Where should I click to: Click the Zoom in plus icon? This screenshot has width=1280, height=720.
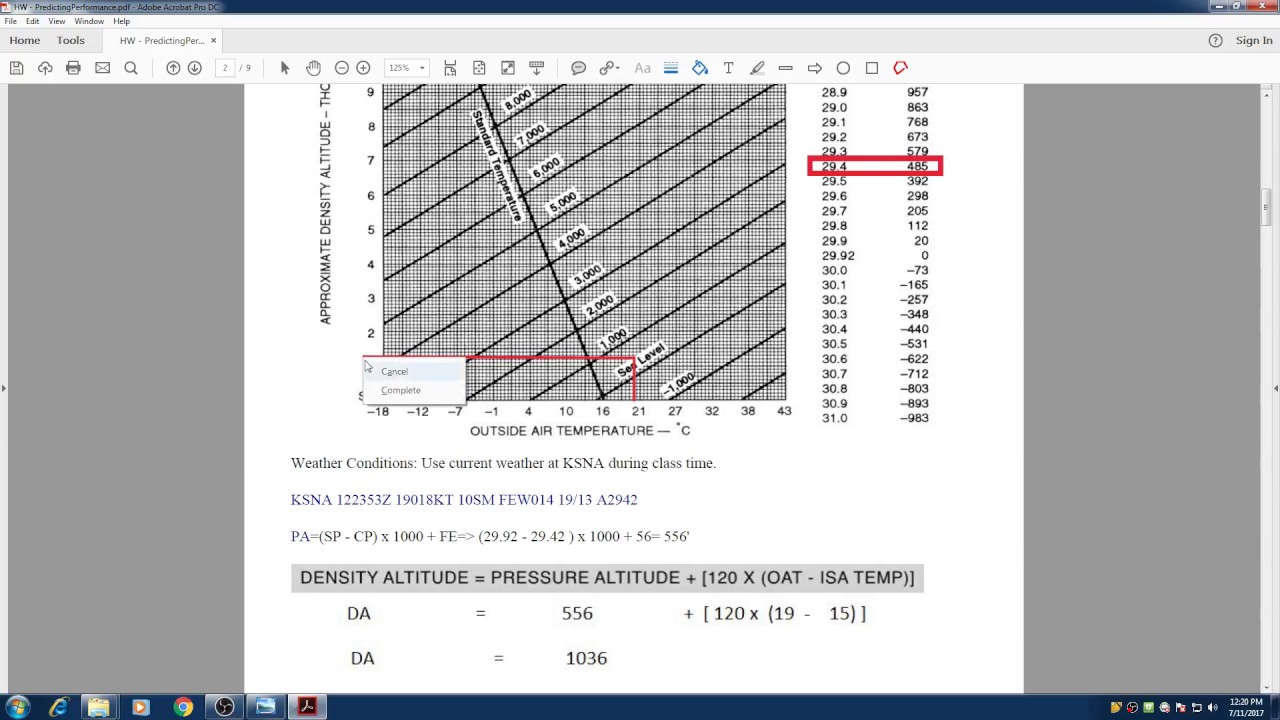tap(363, 68)
